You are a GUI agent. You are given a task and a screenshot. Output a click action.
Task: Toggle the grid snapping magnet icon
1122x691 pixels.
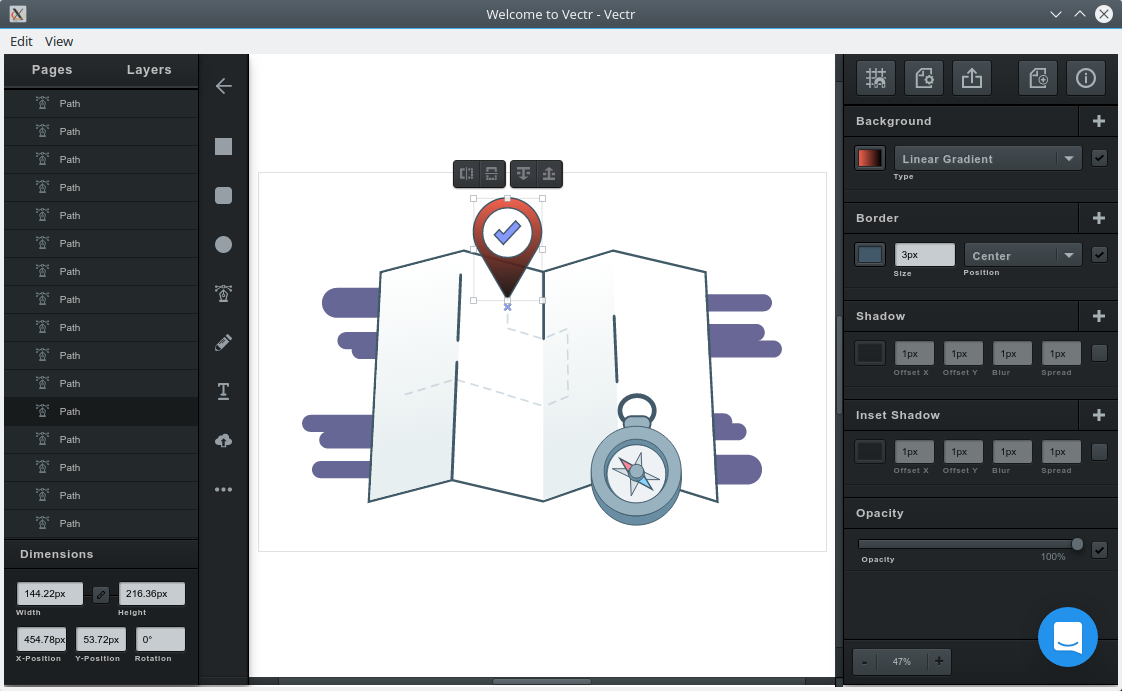click(x=876, y=78)
